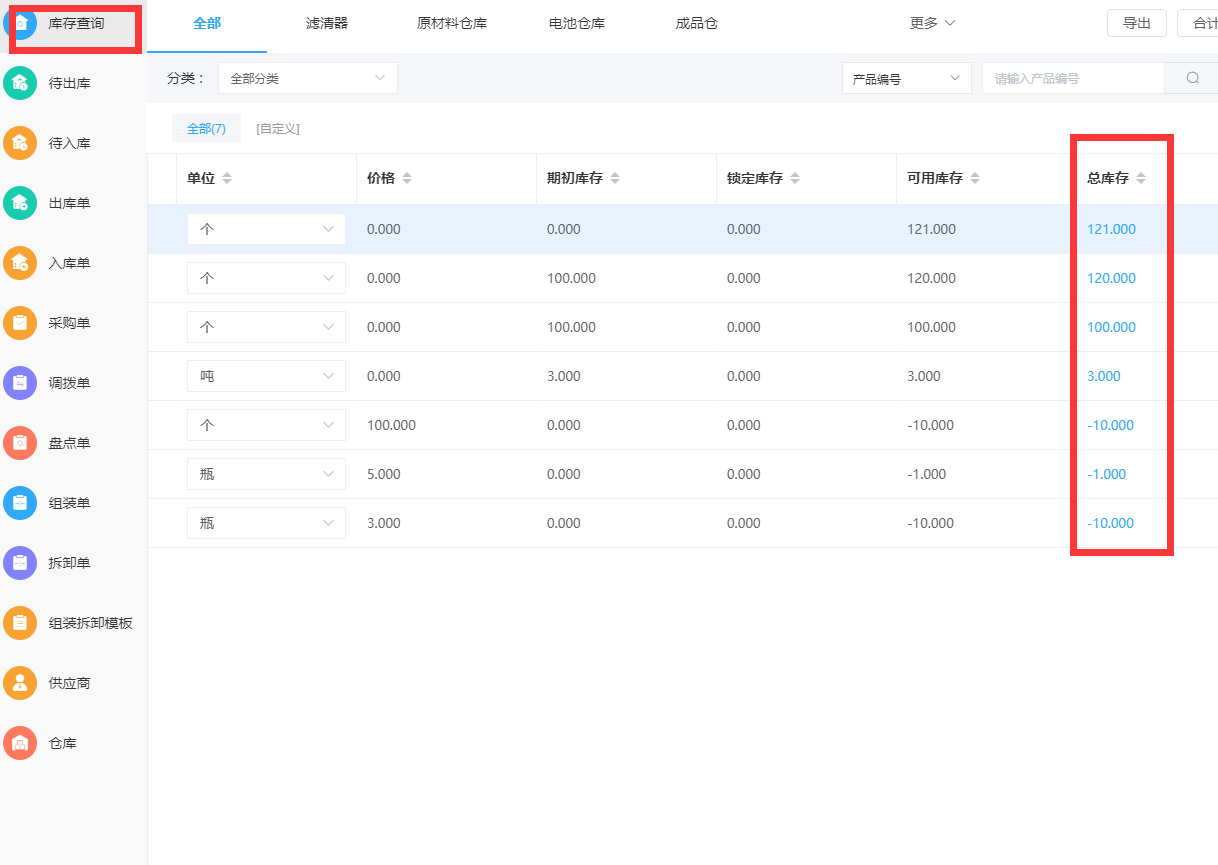Switch to the 电池仓库 tab
1218x865 pixels.
pyautogui.click(x=577, y=23)
